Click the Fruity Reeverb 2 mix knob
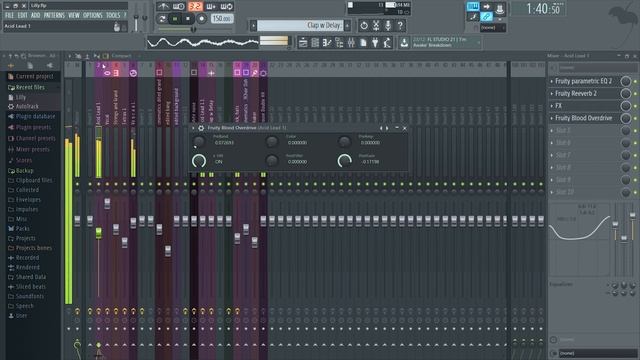The width and height of the screenshot is (640, 360). tap(625, 94)
